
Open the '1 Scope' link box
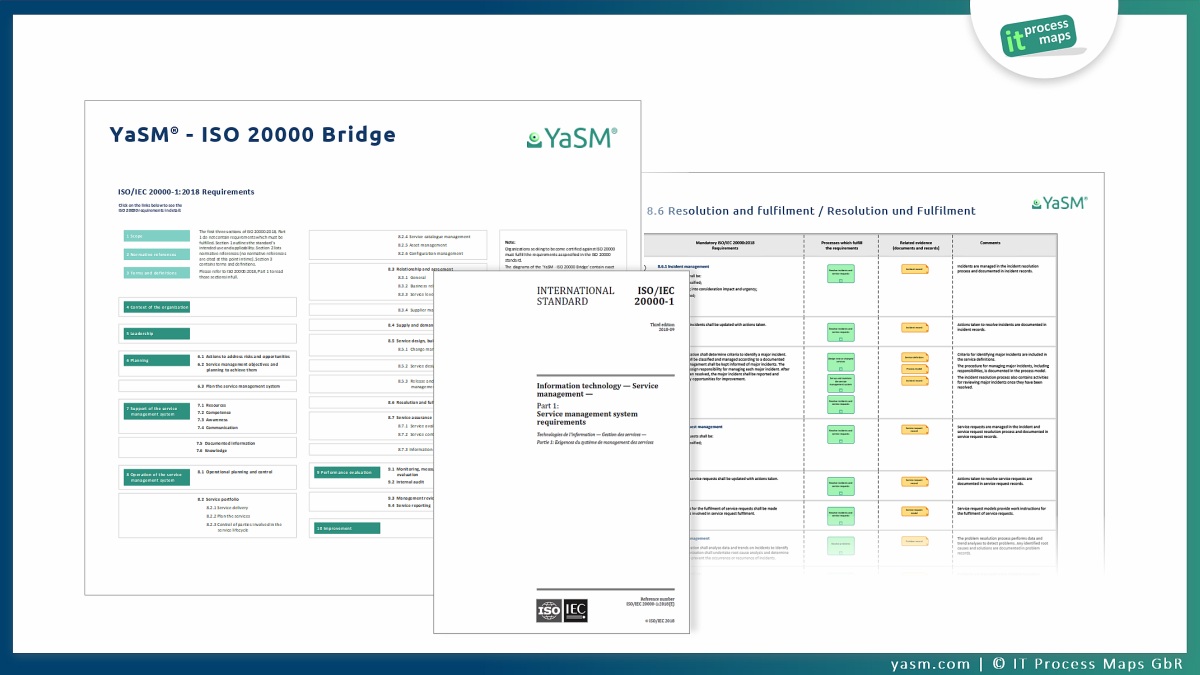[156, 236]
